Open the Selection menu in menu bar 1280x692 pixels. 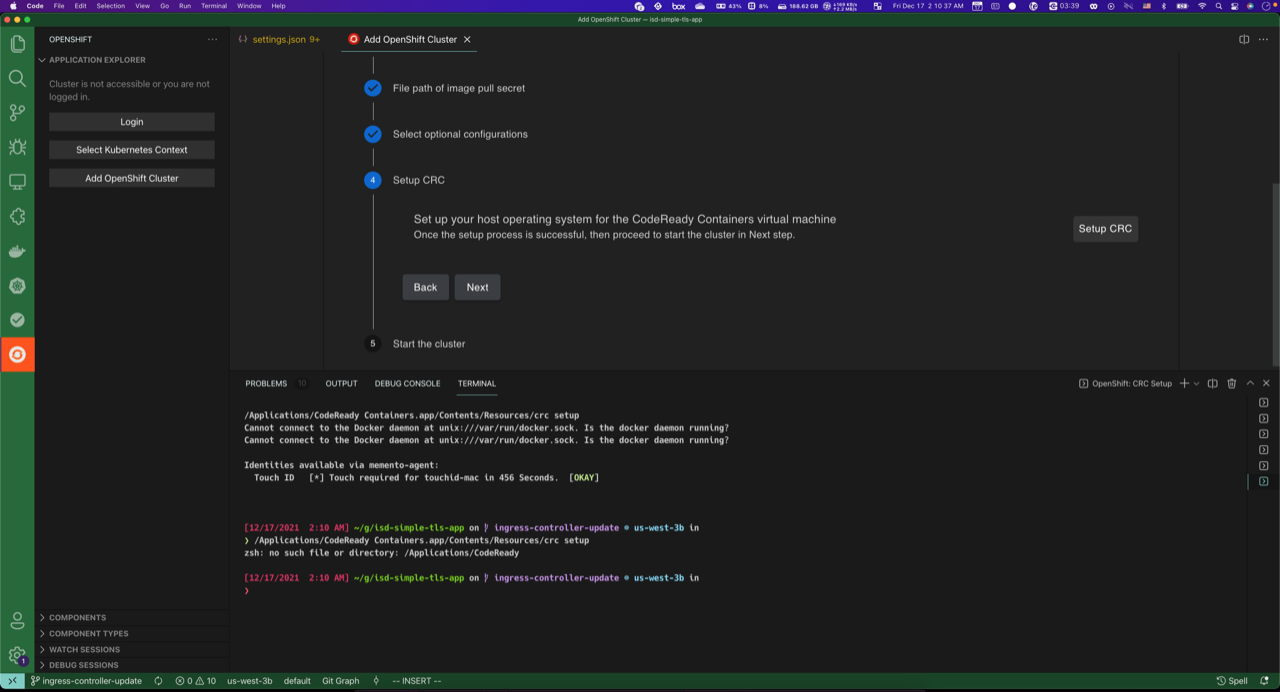(111, 6)
